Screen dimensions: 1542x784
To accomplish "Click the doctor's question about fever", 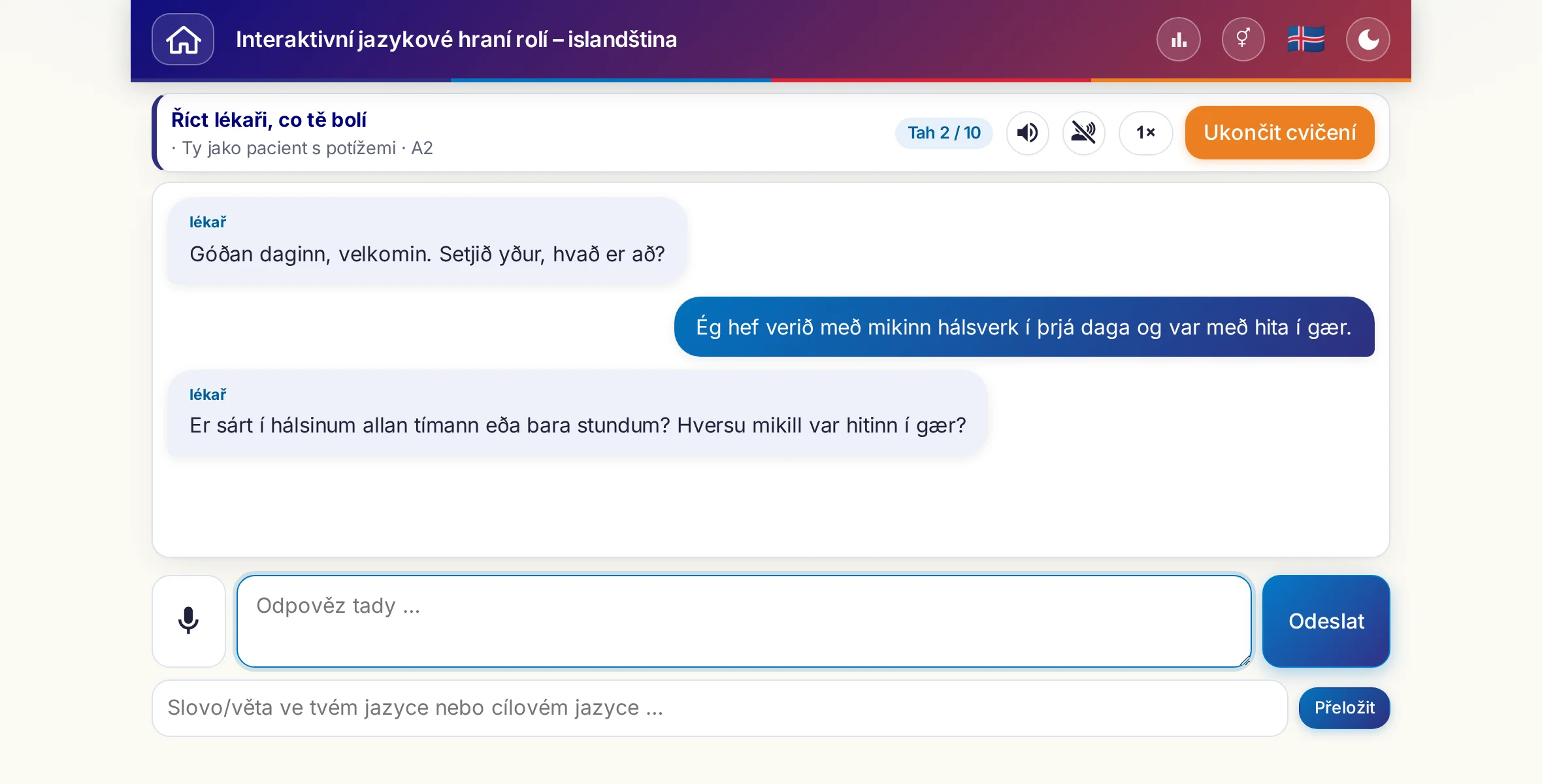I will click(x=578, y=414).
